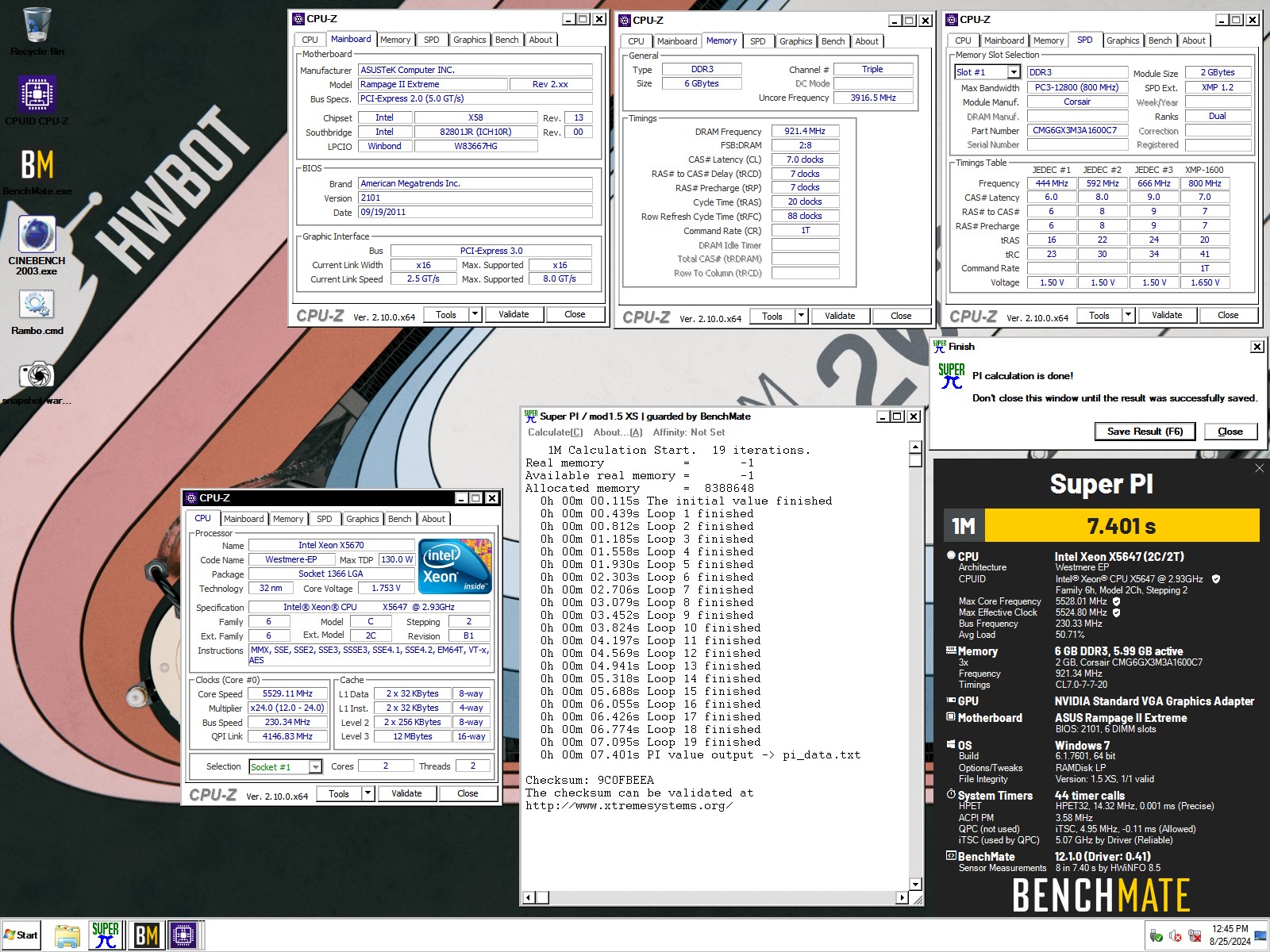Expand the Socket #1 selection dropdown
This screenshot has height=952, width=1270.
315,766
